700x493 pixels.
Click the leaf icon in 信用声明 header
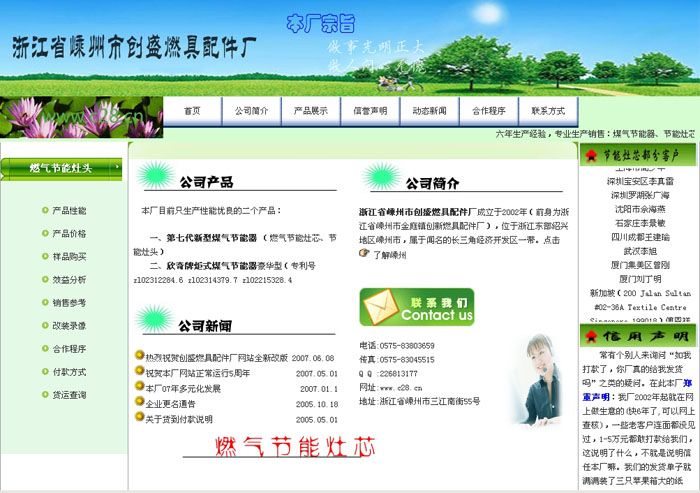[x=590, y=337]
